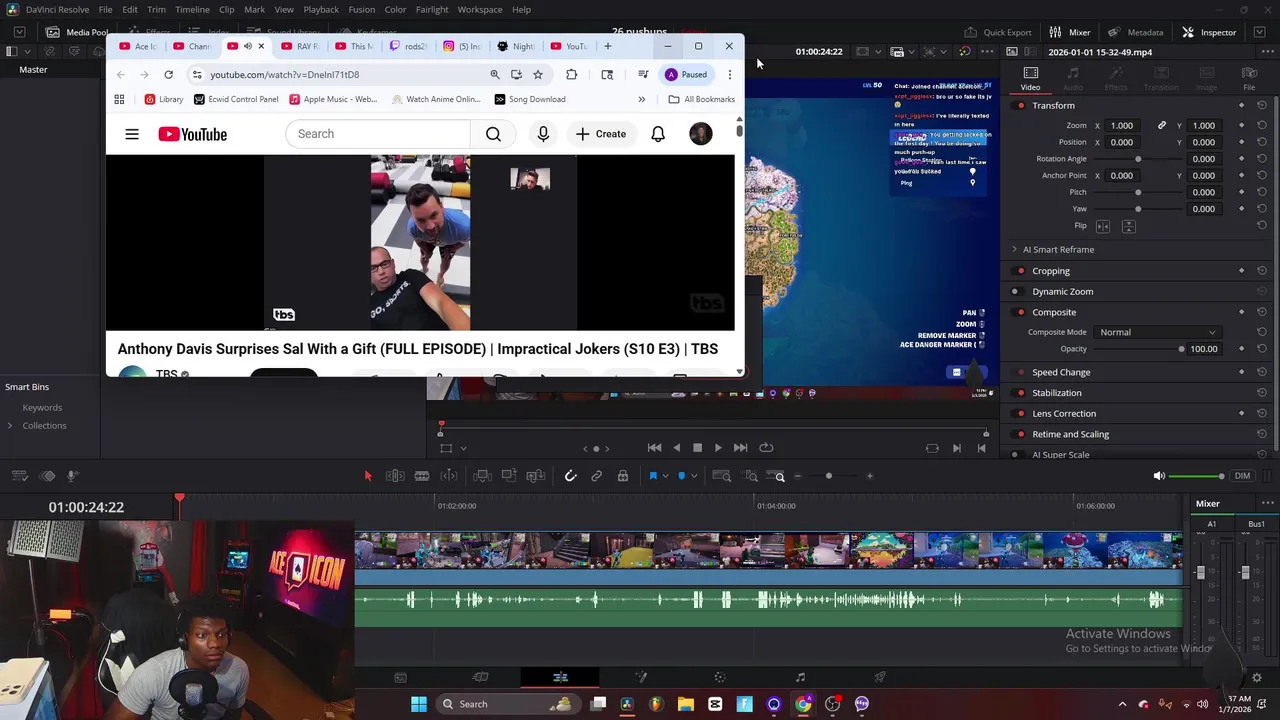Click the taskbar Search box
The height and width of the screenshot is (720, 1280).
(x=509, y=704)
